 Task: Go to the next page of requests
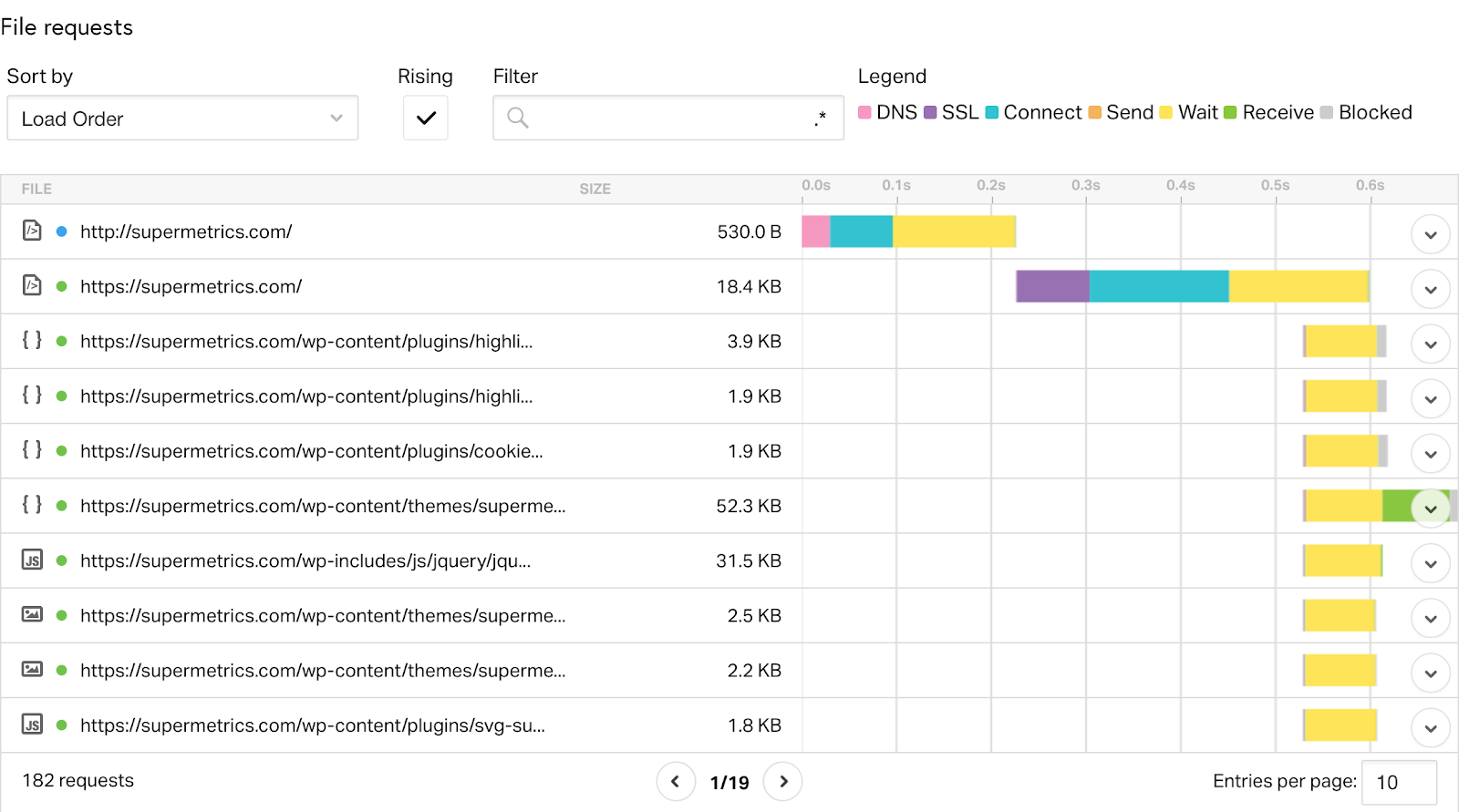pyautogui.click(x=782, y=782)
